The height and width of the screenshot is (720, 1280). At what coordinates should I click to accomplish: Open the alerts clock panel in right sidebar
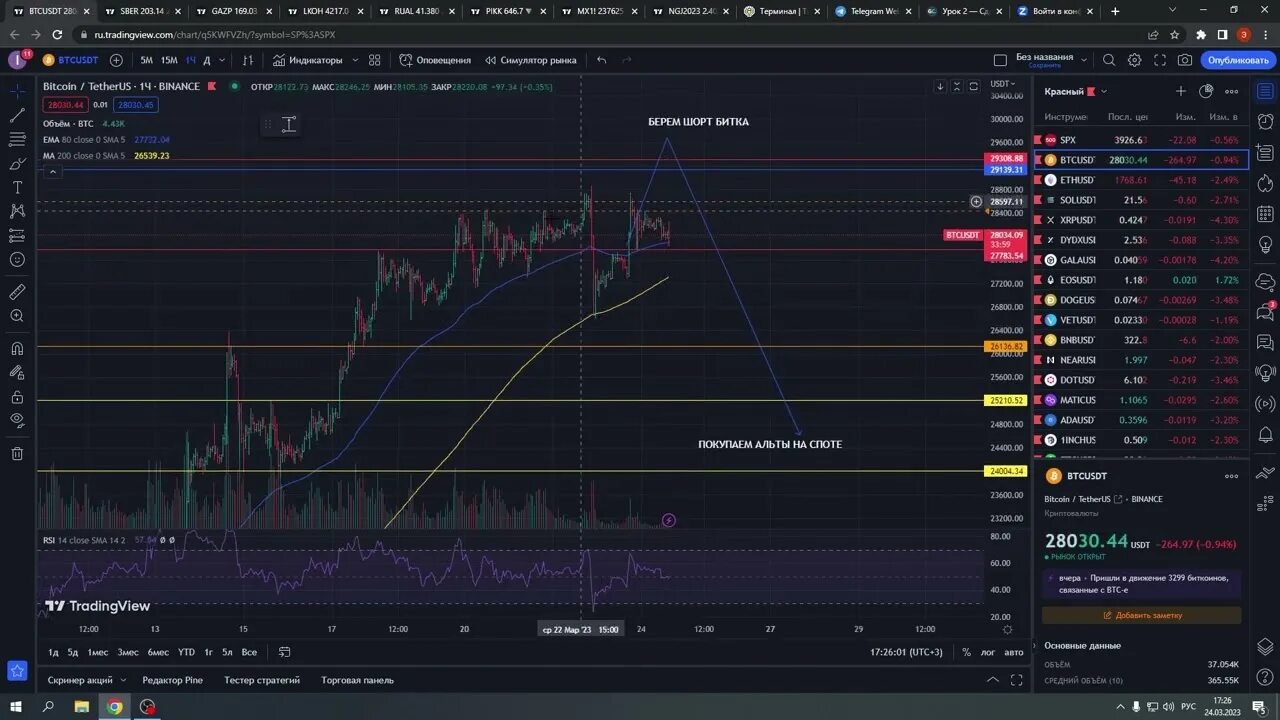click(x=1264, y=123)
